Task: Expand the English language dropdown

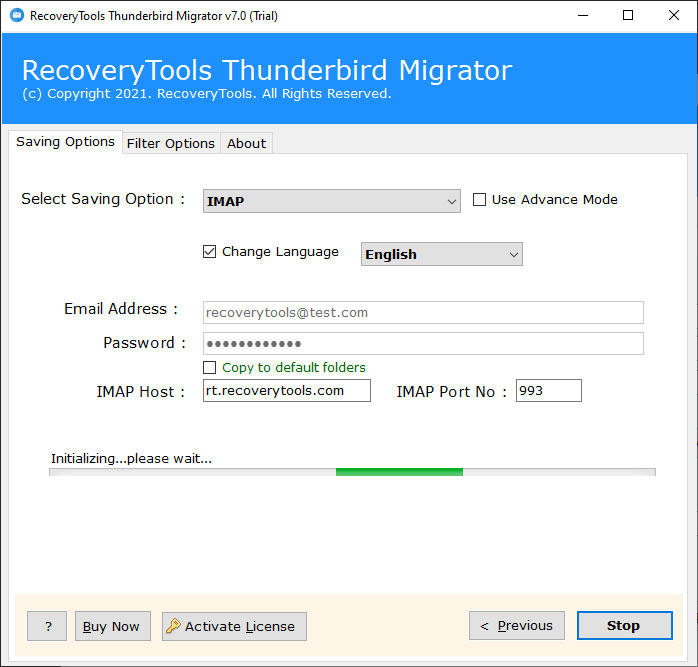Action: (x=442, y=254)
